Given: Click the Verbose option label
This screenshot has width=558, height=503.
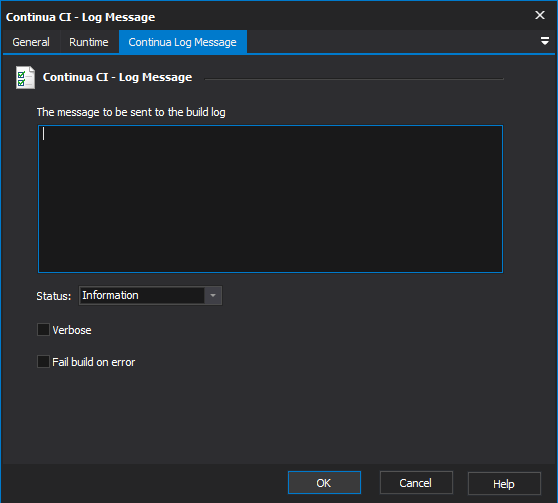Looking at the screenshot, I should 72,330.
